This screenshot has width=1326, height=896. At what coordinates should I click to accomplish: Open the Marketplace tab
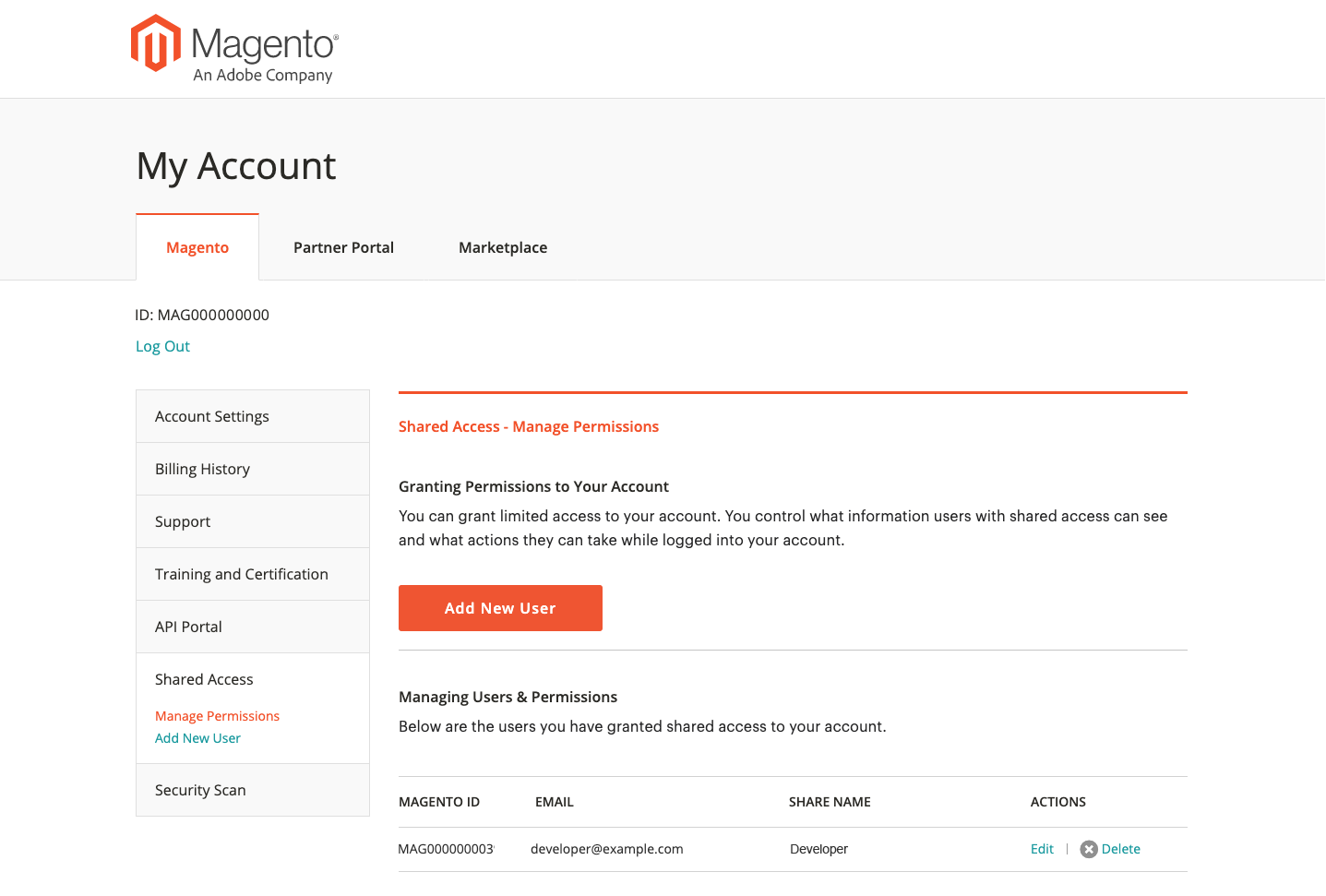[503, 247]
